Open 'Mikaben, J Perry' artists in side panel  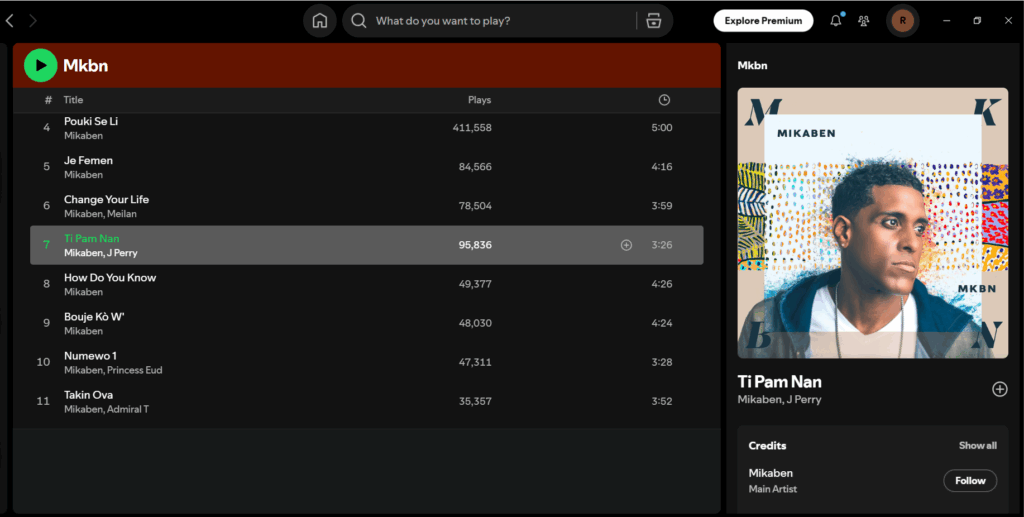tap(779, 400)
